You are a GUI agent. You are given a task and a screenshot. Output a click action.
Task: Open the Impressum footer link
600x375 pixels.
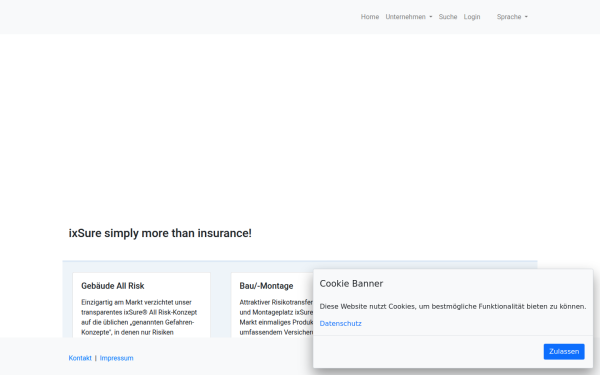click(116, 358)
